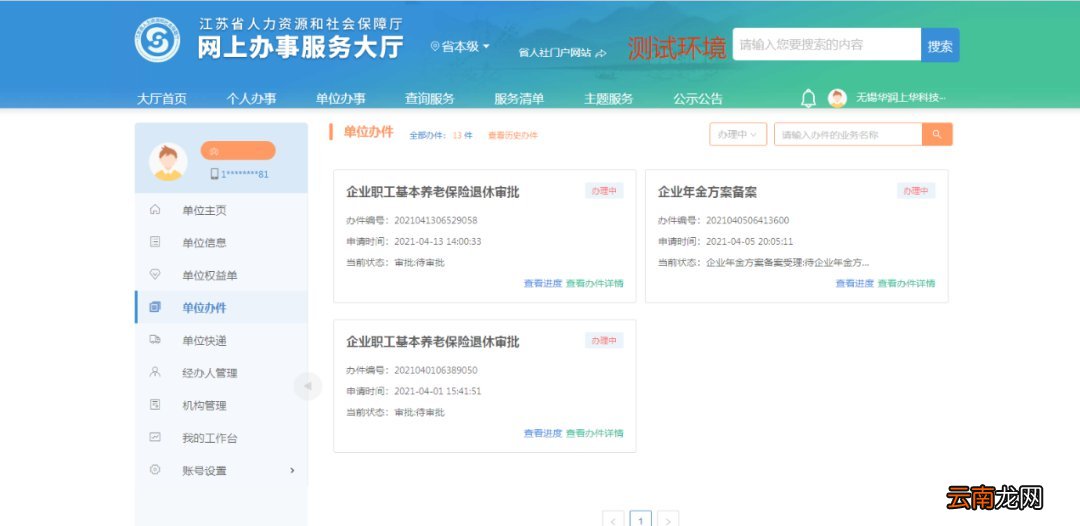Click the 无锡华润上华科技 account name
The height and width of the screenshot is (526, 1080).
tap(901, 98)
